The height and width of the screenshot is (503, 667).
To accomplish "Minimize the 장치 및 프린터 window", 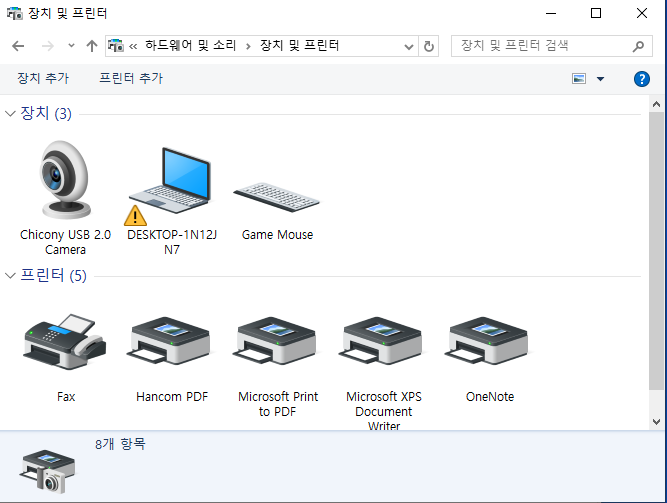I will pyautogui.click(x=551, y=13).
